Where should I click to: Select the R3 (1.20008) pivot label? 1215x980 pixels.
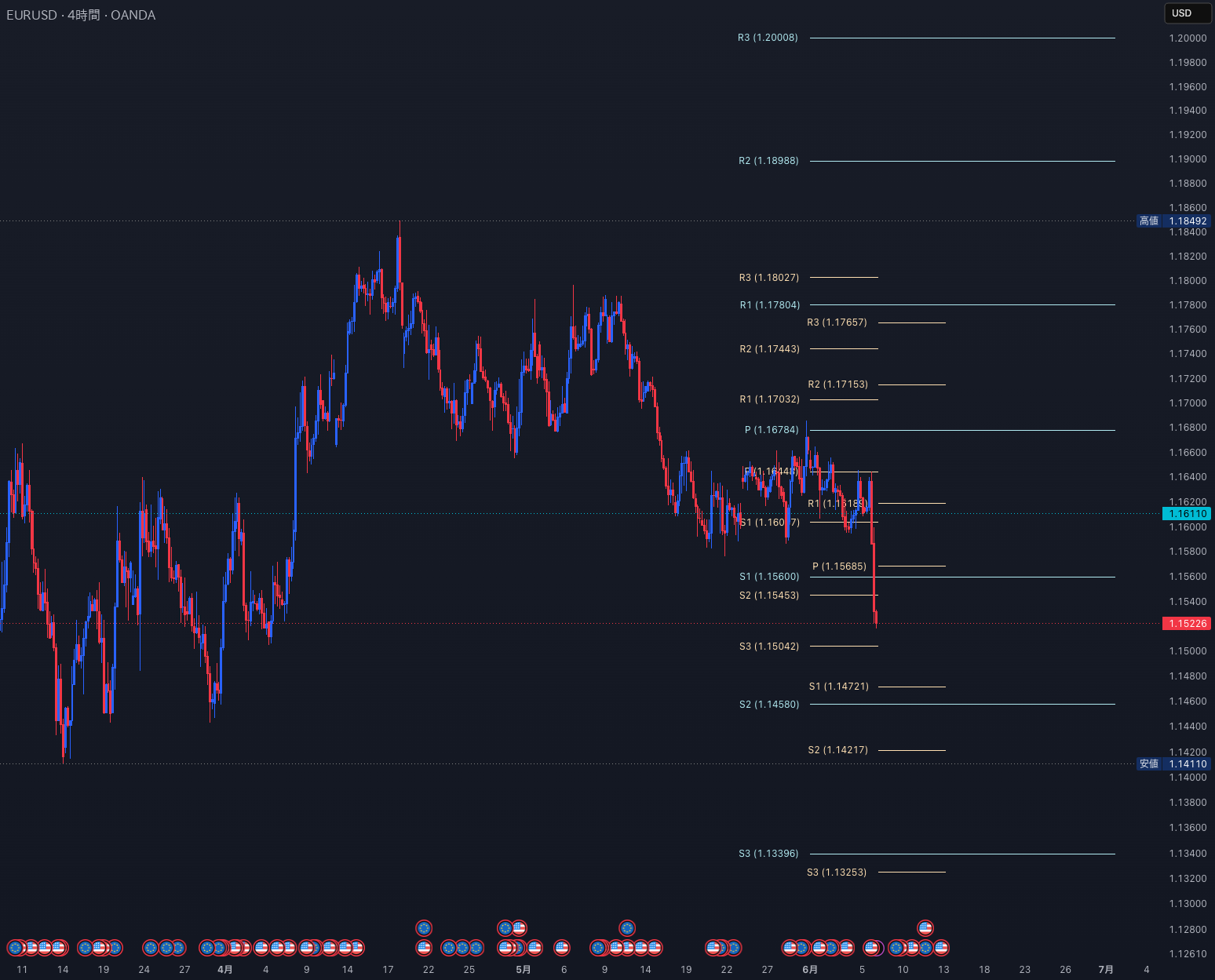(768, 38)
